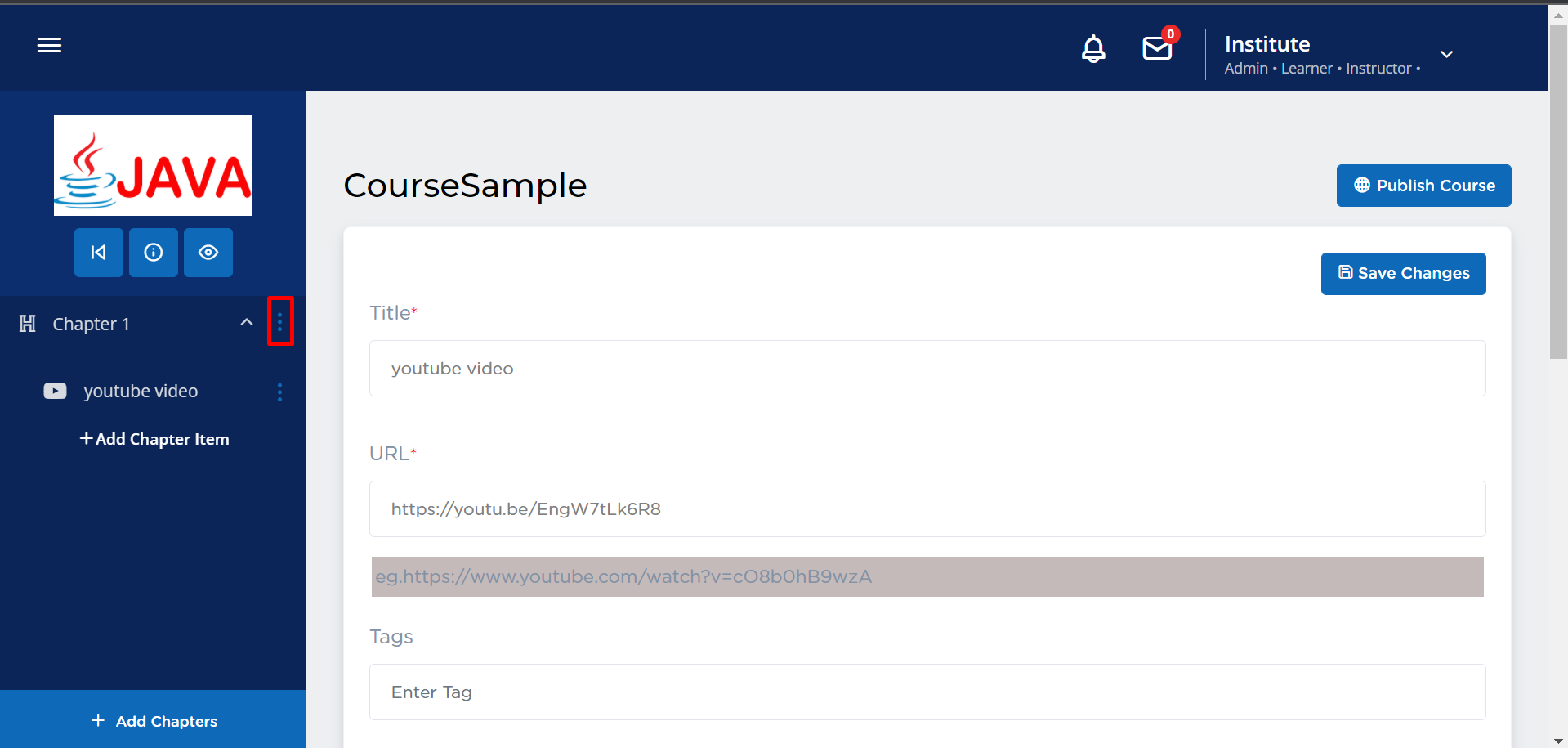1568x748 pixels.
Task: Click the Java course logo thumbnail
Action: coord(153,166)
